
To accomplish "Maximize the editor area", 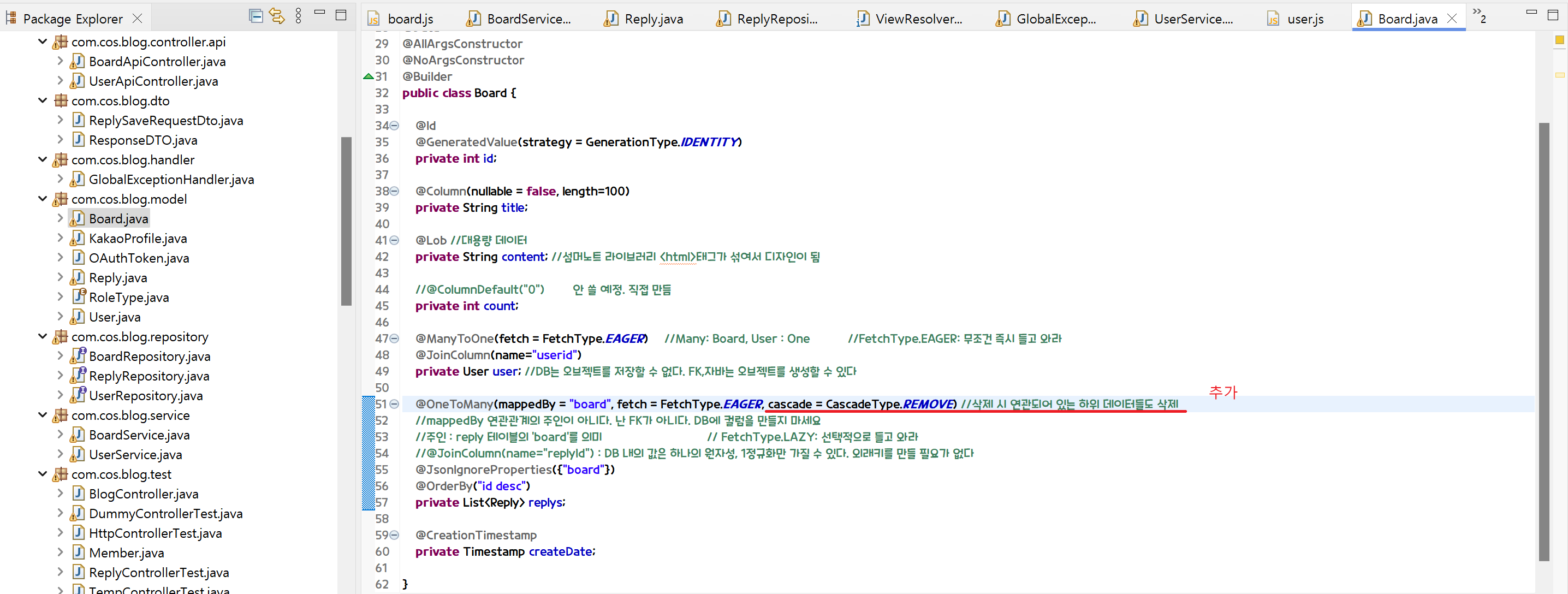I will coord(1553,15).
